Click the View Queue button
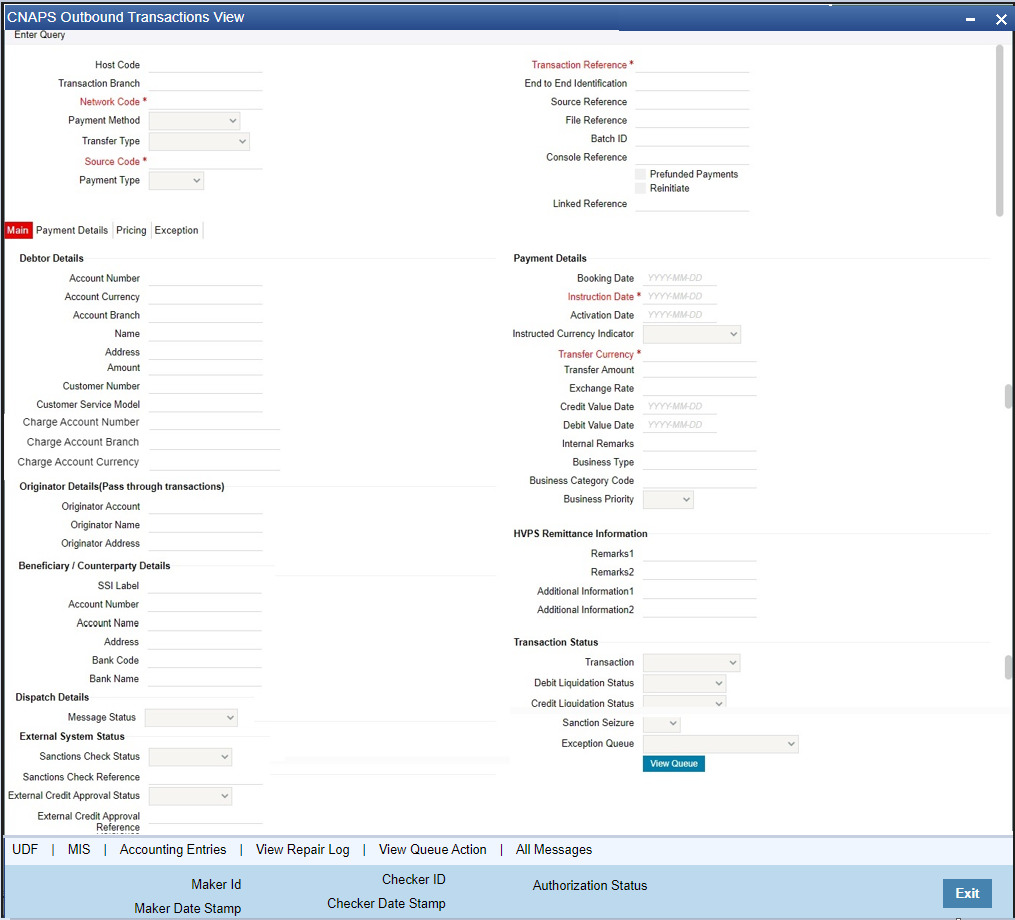 674,764
